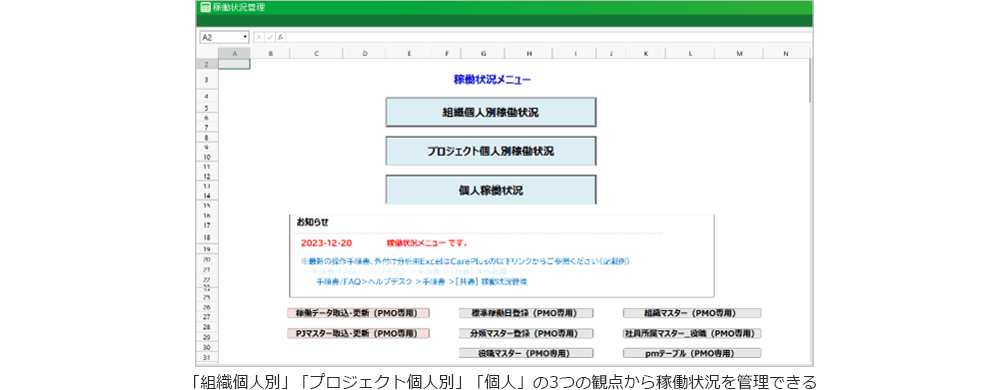Open 組織個人別稼働状況 button
Viewport: 1000px width, 390px height.
point(490,113)
